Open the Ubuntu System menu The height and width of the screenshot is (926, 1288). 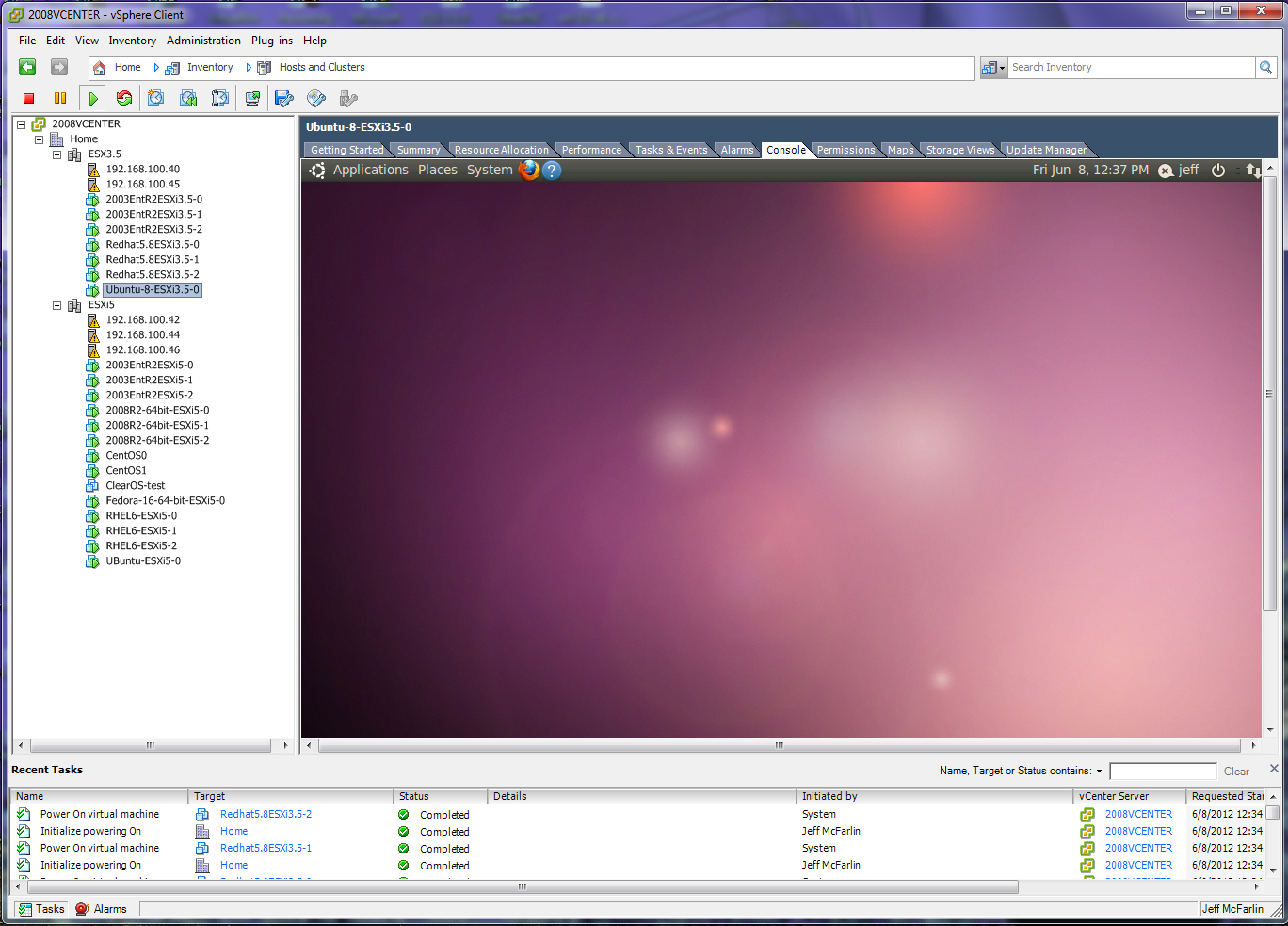(x=490, y=170)
